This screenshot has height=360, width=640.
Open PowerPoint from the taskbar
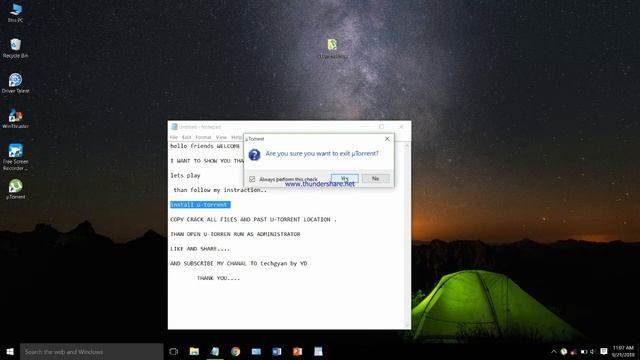click(298, 351)
